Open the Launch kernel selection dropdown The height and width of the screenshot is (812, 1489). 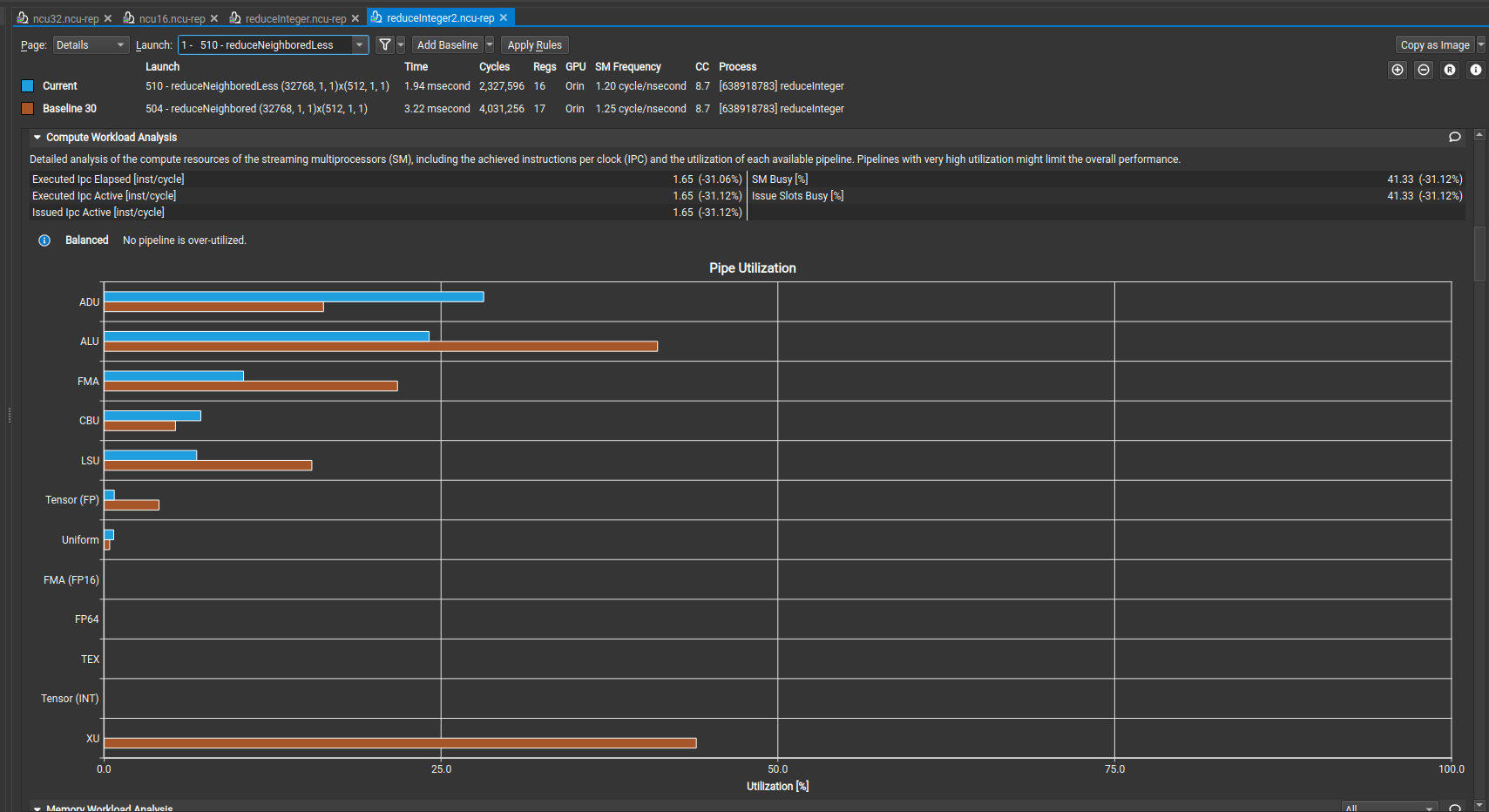pyautogui.click(x=359, y=45)
